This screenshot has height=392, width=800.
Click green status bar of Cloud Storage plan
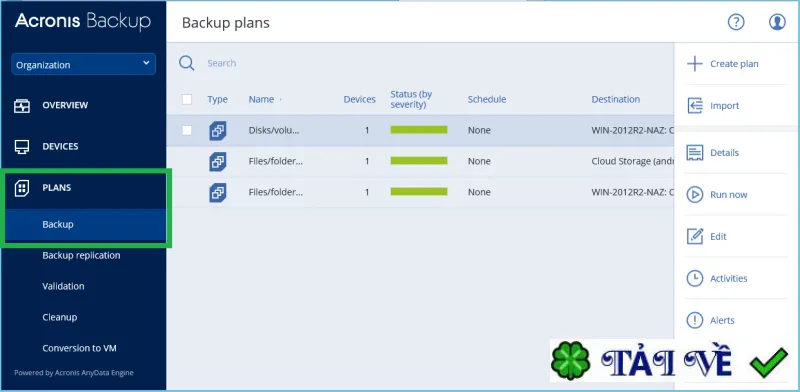(419, 161)
